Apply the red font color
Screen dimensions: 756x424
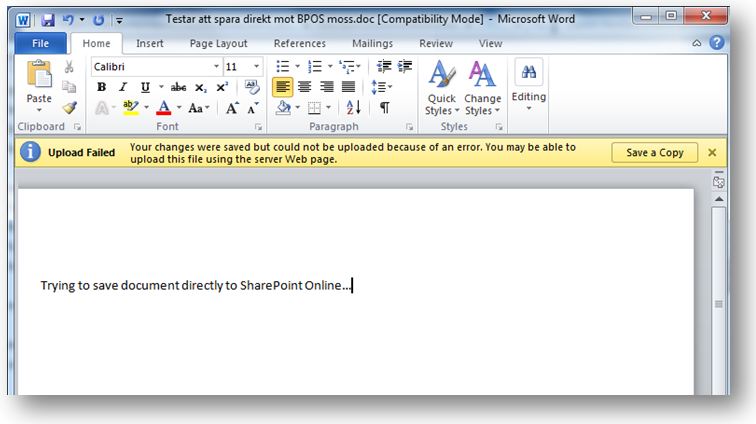(164, 108)
